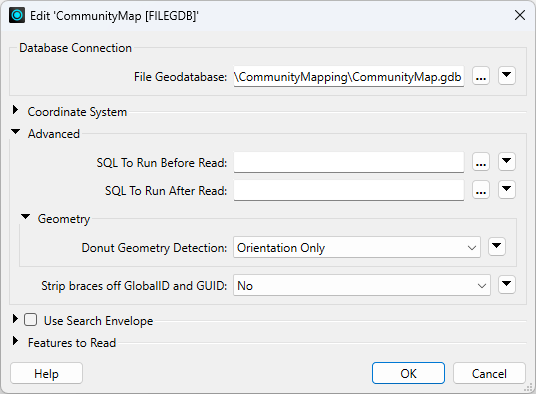Click the FME app icon in title bar
Viewport: 536px width, 394px height.
coord(17,15)
